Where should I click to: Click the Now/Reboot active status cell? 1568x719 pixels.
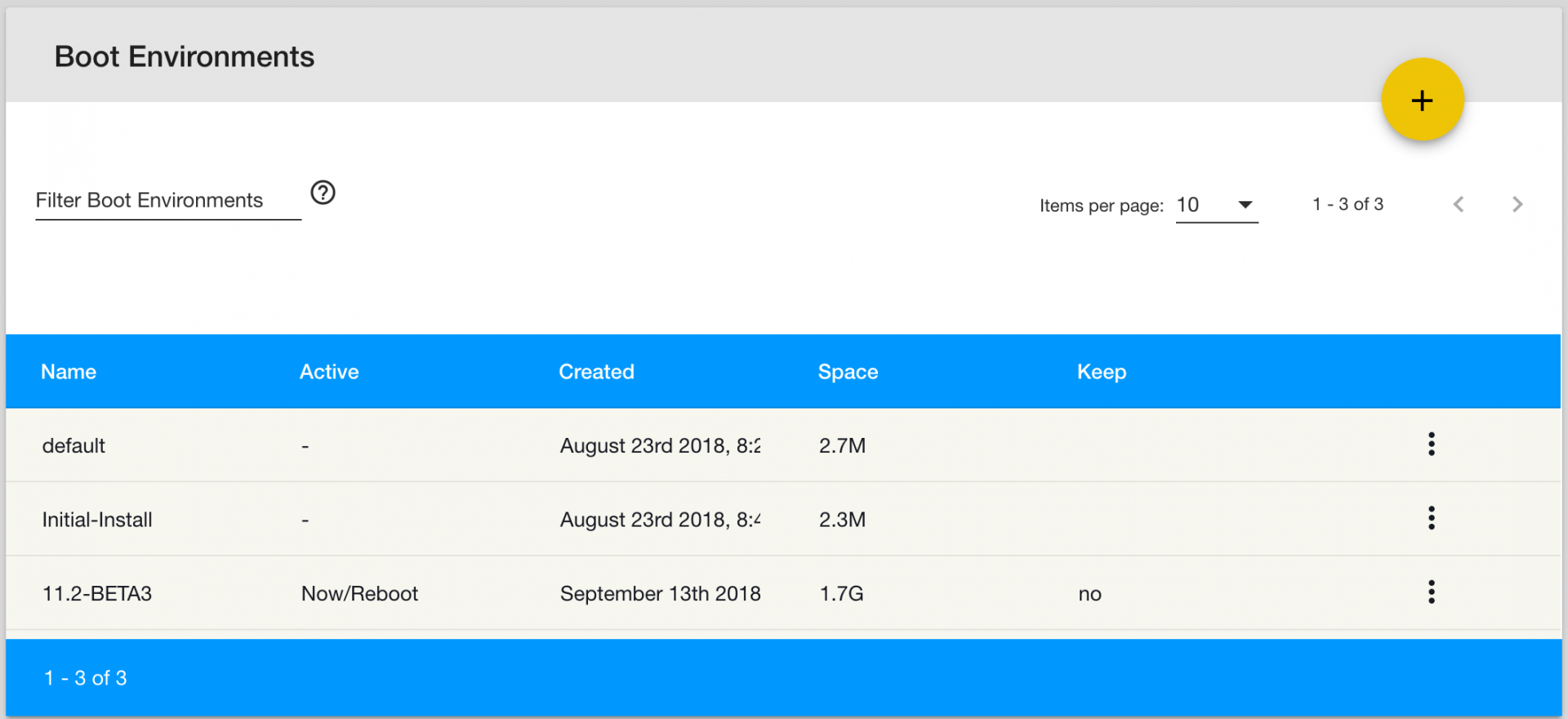359,594
